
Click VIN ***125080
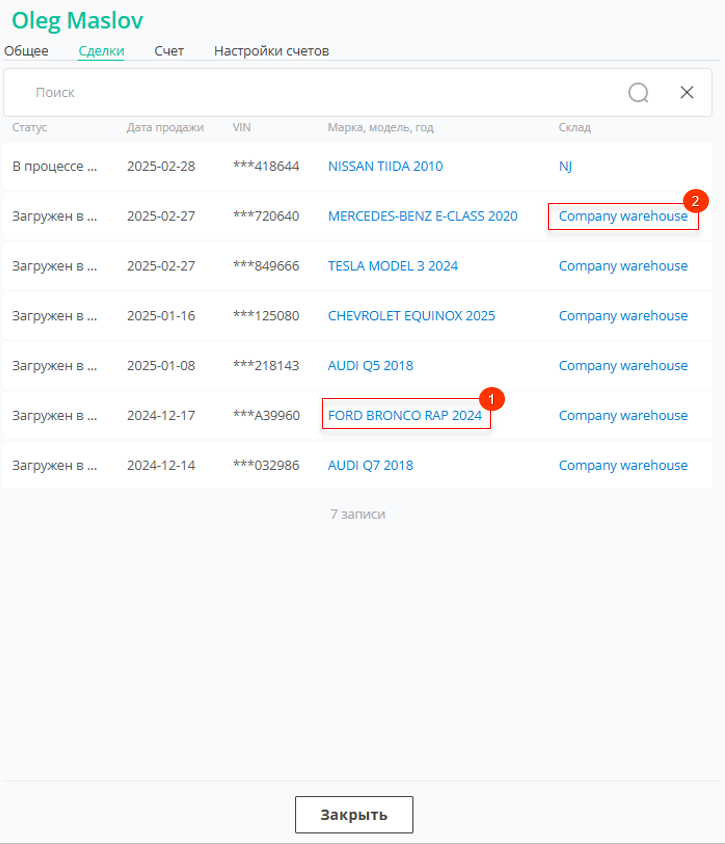click(266, 316)
